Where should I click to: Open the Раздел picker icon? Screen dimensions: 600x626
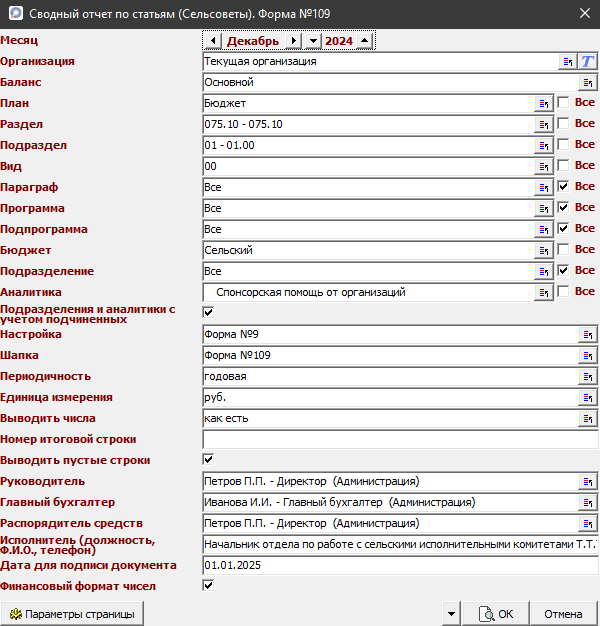tap(544, 124)
